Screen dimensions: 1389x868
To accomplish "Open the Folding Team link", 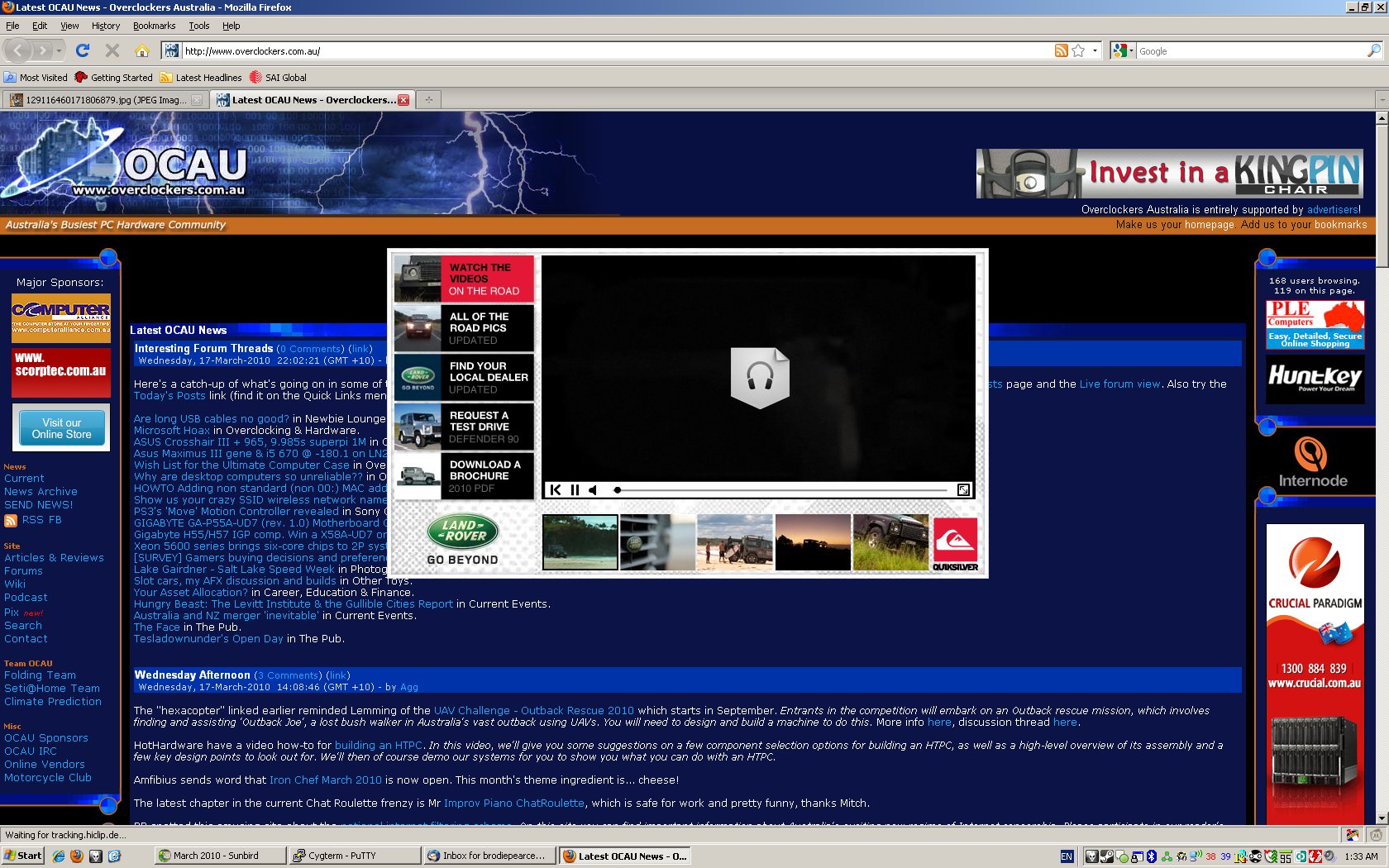I will coord(40,675).
